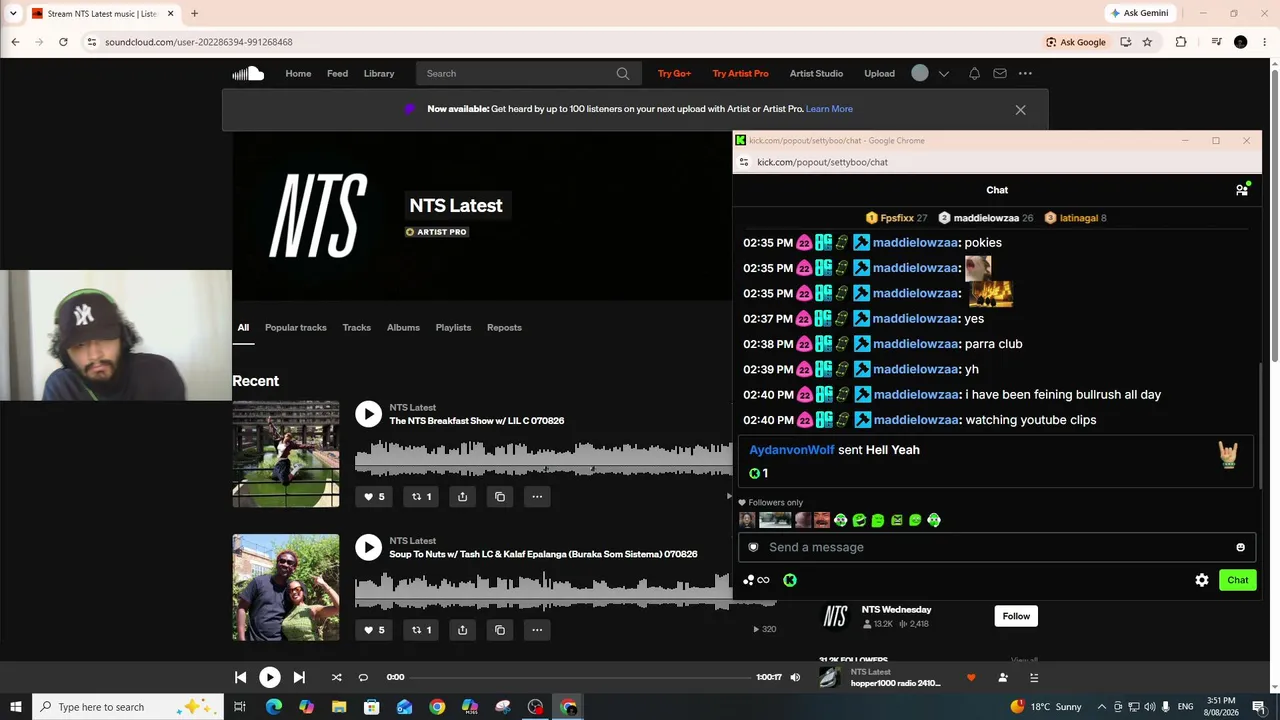Open the SoundCloud more options menu
This screenshot has height=720, width=1280.
[1025, 73]
